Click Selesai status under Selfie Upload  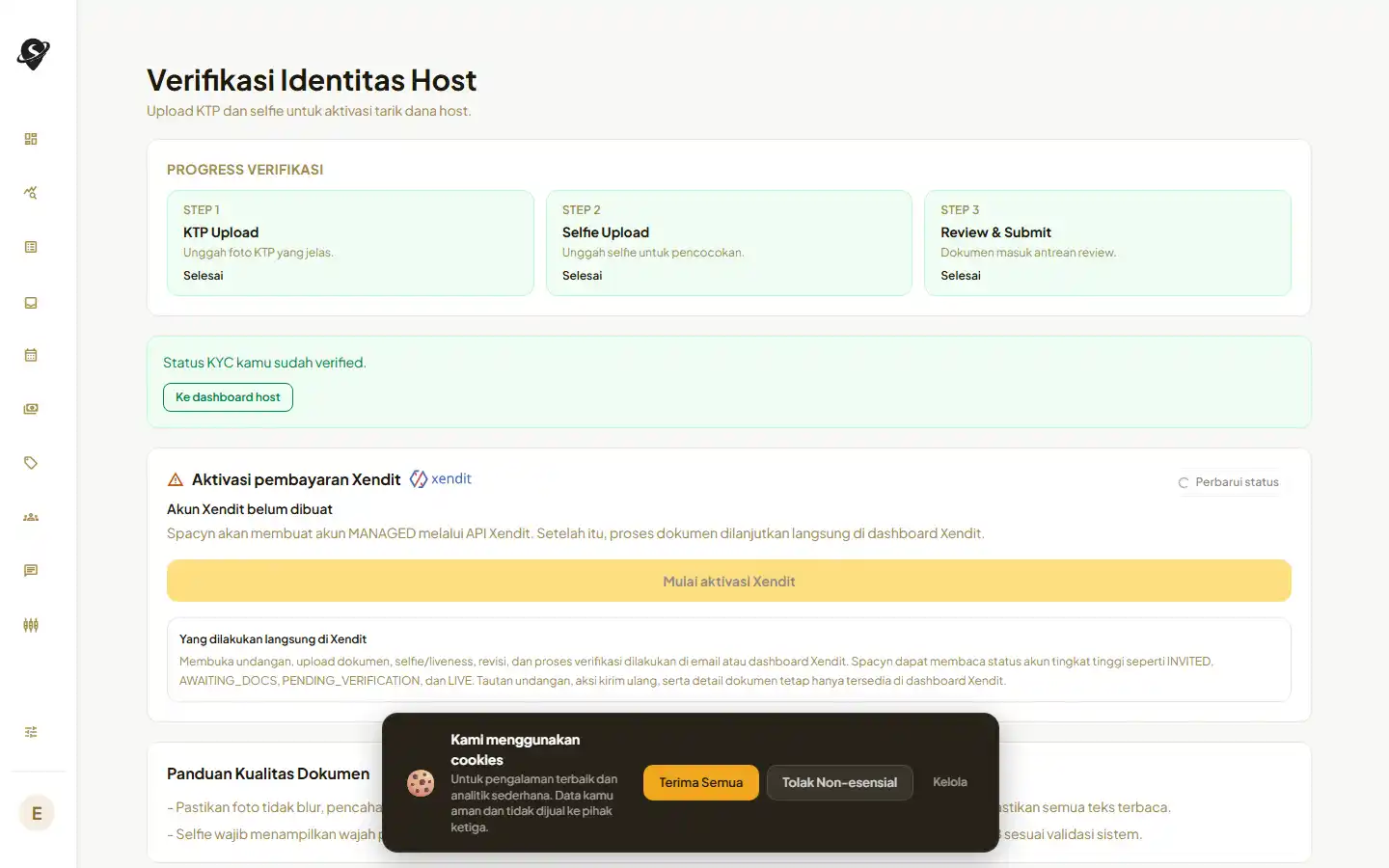click(x=583, y=276)
